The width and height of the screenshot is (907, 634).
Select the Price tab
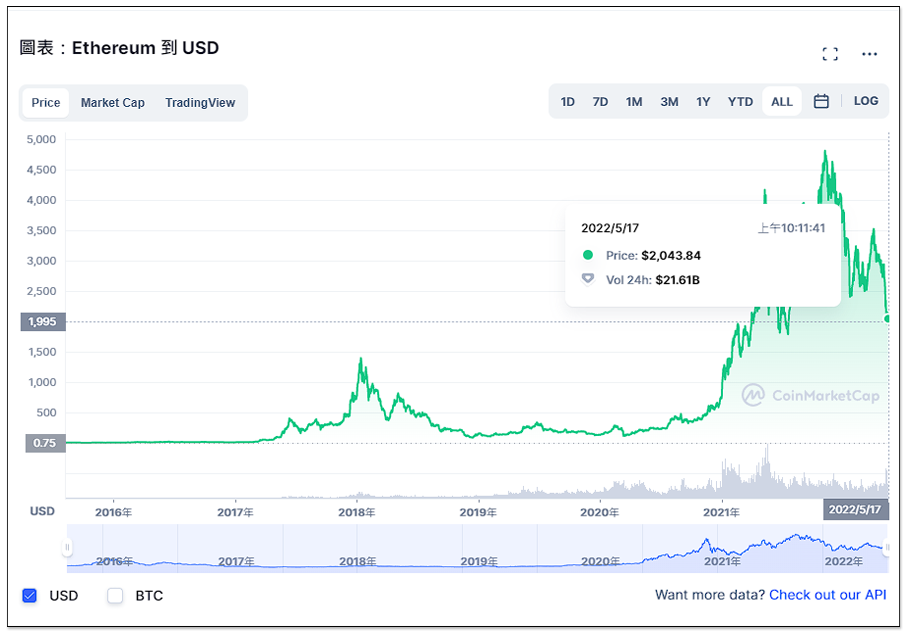[x=46, y=103]
